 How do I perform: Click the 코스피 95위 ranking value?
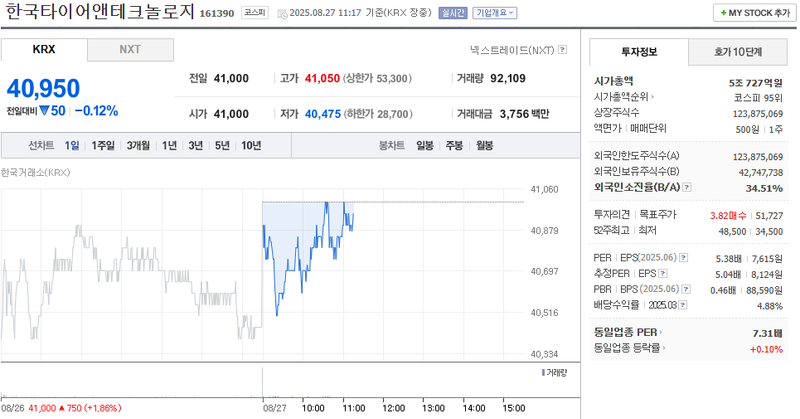click(758, 98)
